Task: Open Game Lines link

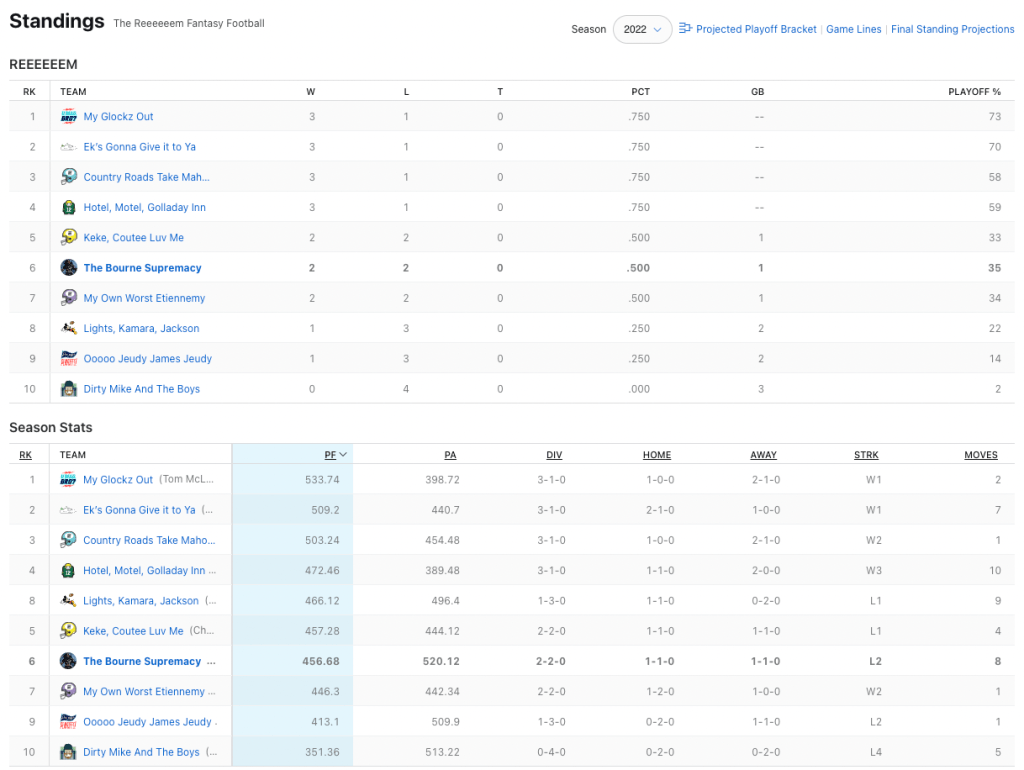Action: [x=853, y=30]
